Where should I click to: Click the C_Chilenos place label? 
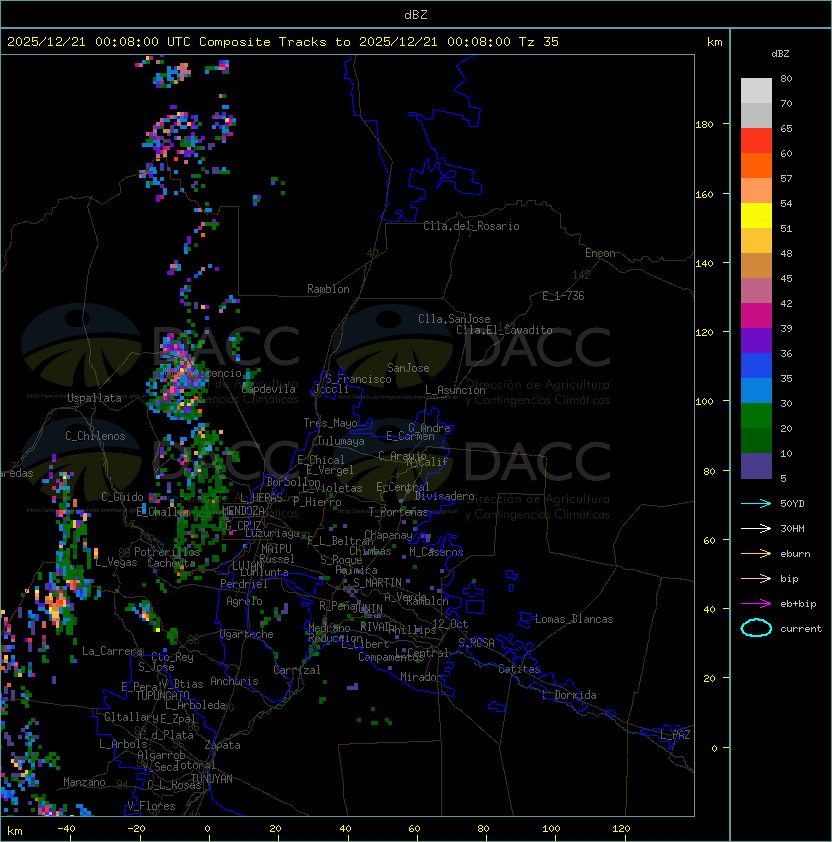point(95,436)
